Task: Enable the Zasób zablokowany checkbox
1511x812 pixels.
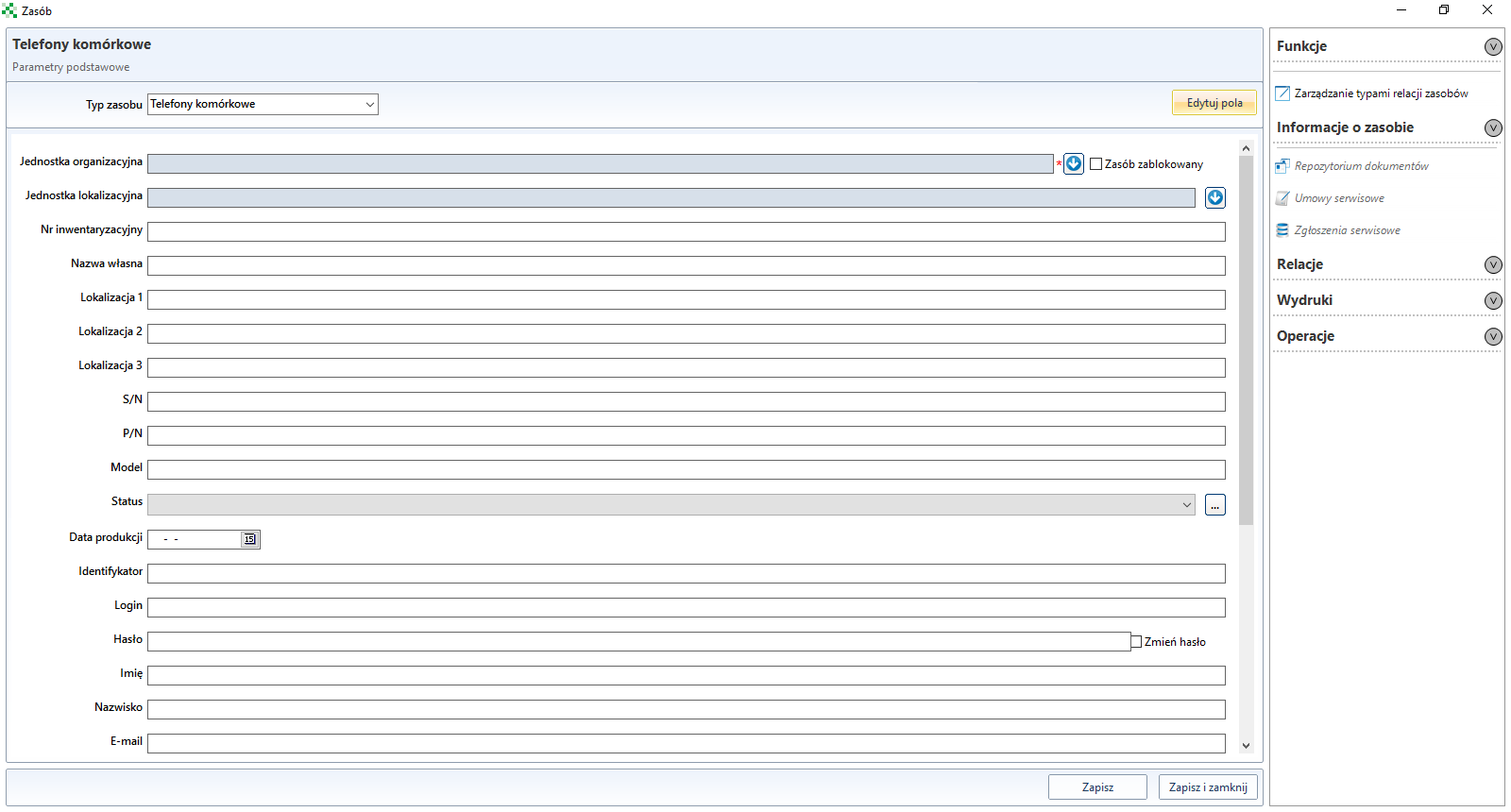Action: pyautogui.click(x=1096, y=164)
